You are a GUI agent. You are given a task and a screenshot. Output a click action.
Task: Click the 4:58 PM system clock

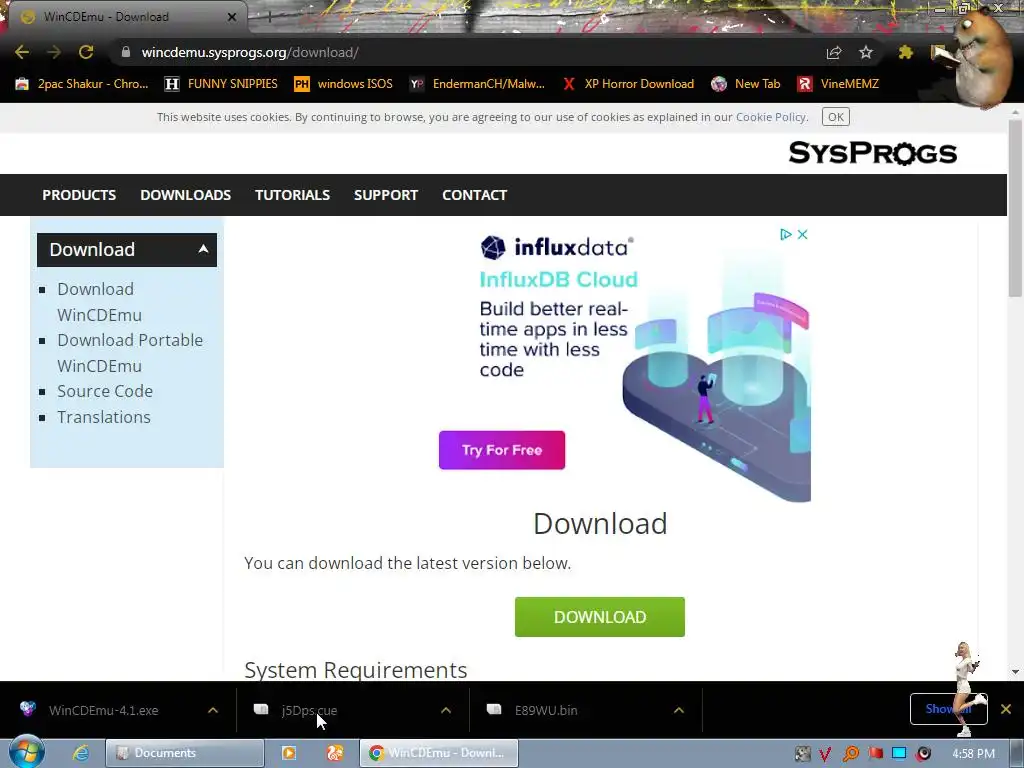pos(973,754)
